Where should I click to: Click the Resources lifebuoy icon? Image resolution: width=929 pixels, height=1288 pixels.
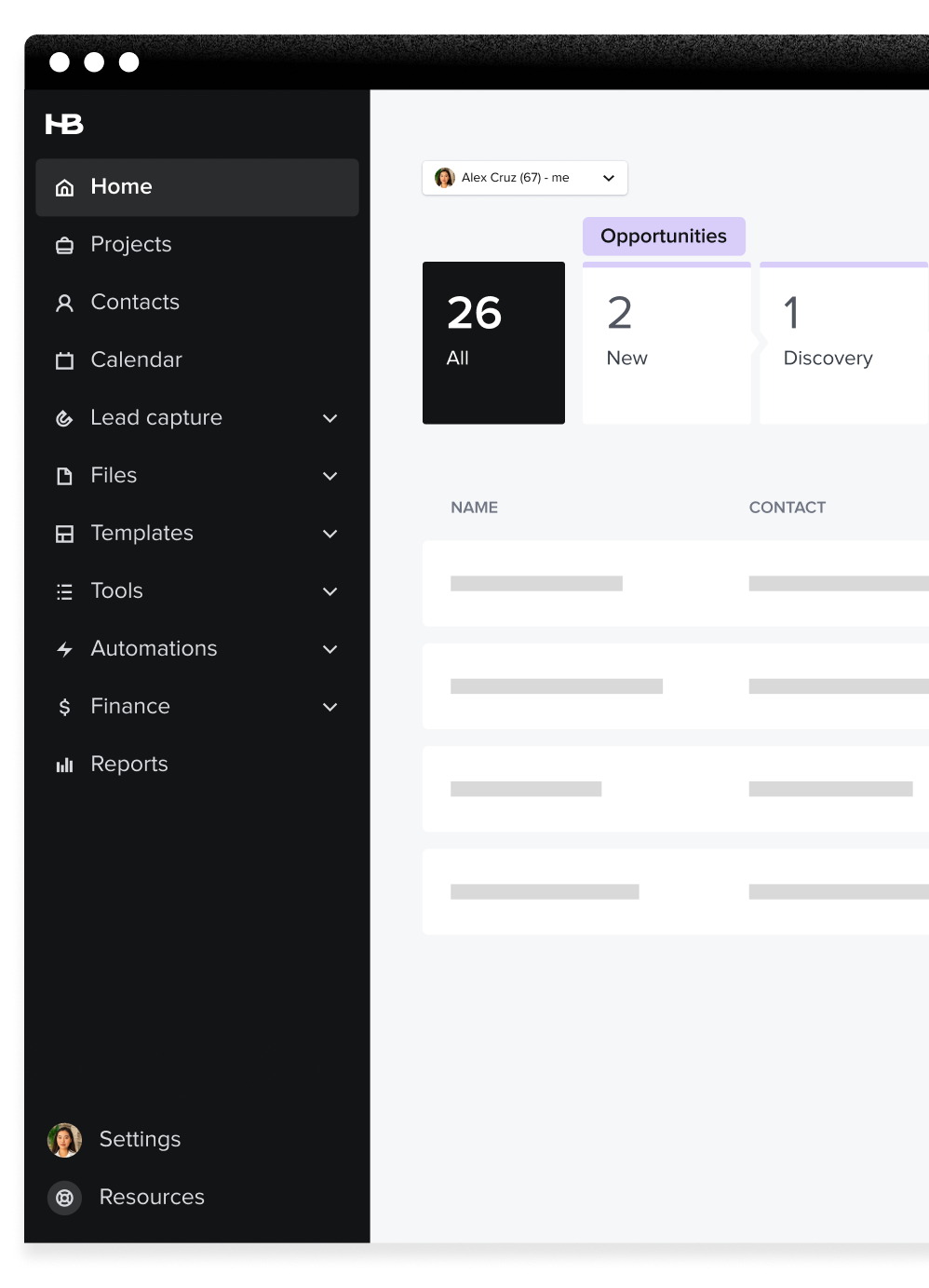point(64,1198)
